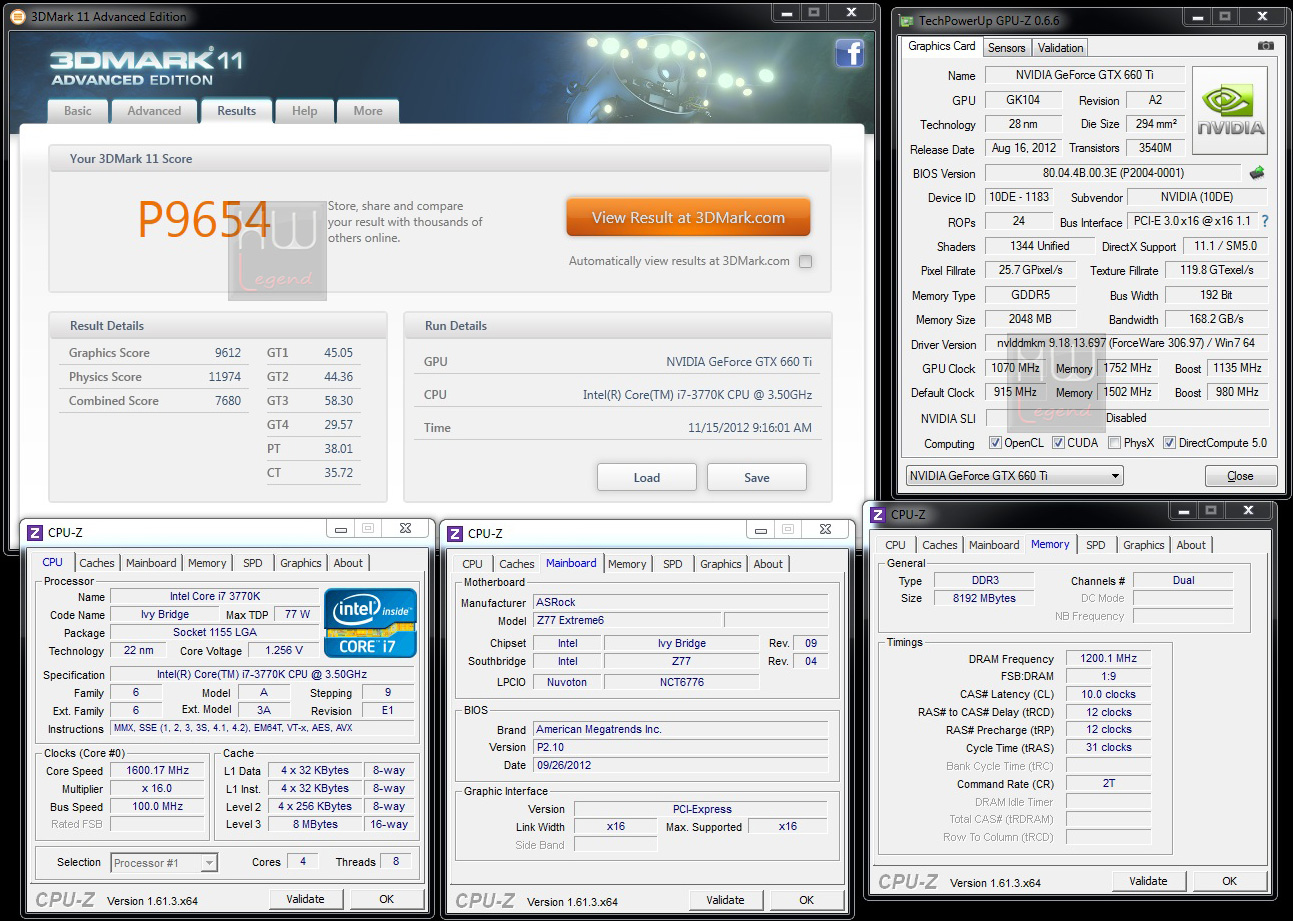1293x921 pixels.
Task: Open Memory tab in CPU-Z Mainboard window
Action: (627, 564)
